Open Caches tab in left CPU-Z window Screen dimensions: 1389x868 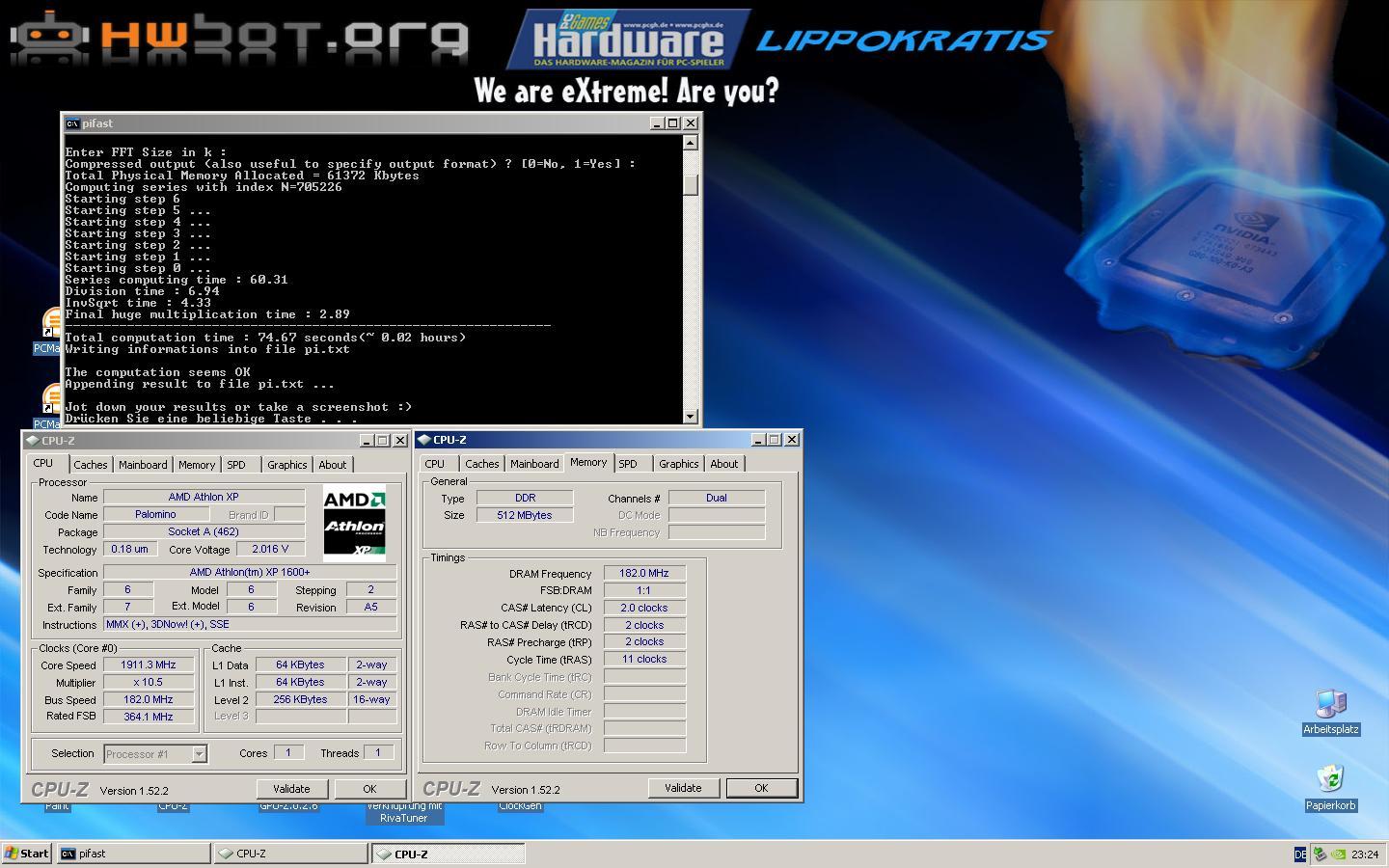(91, 465)
